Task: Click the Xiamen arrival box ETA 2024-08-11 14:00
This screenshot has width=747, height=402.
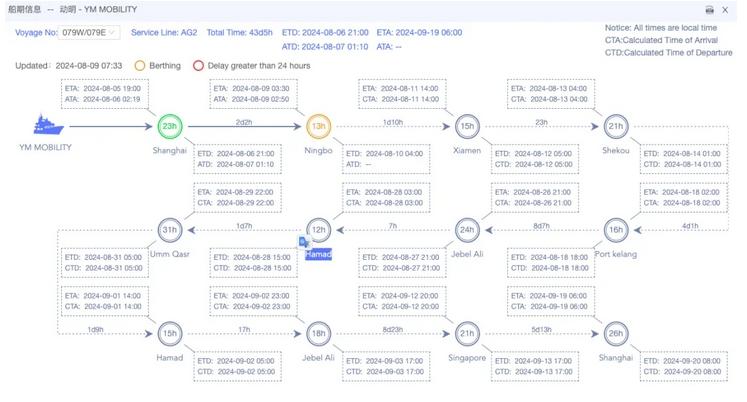Action: click(402, 94)
